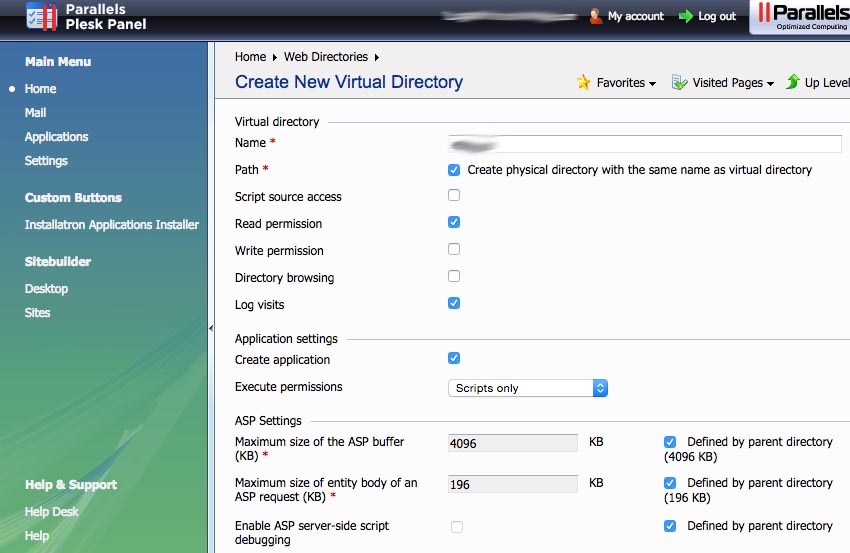Image resolution: width=850 pixels, height=553 pixels.
Task: Click the Application settings section label
Action: pyautogui.click(x=286, y=339)
